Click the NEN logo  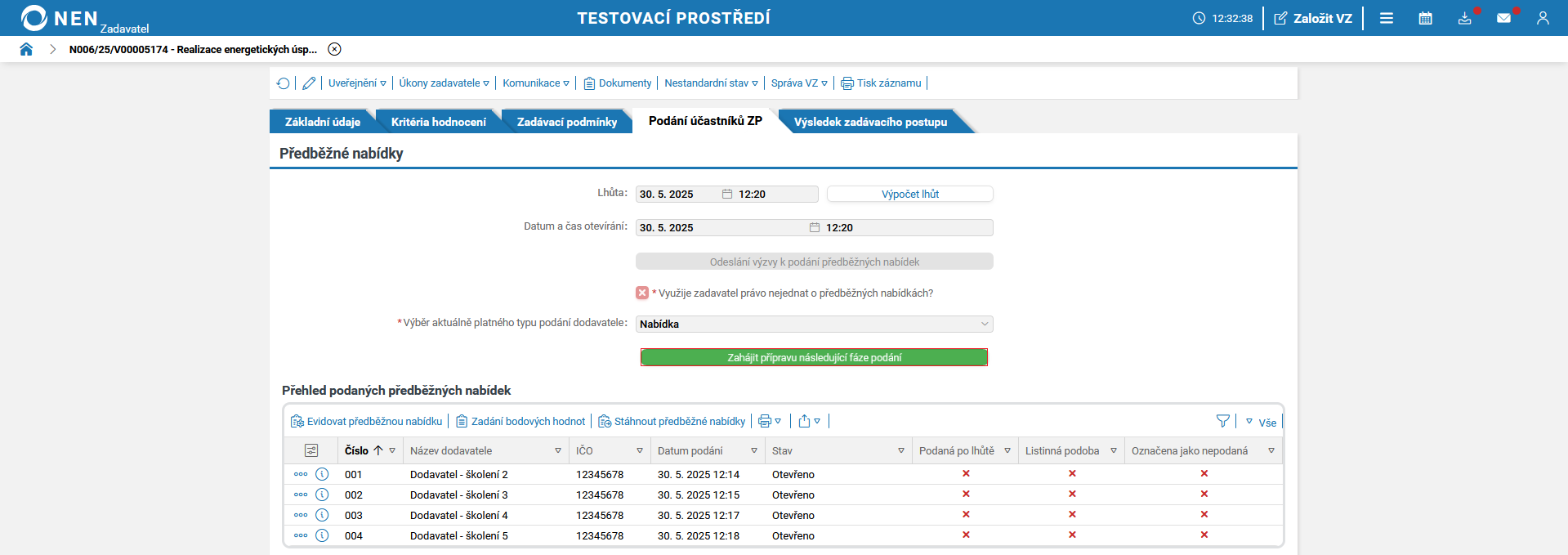(x=59, y=18)
